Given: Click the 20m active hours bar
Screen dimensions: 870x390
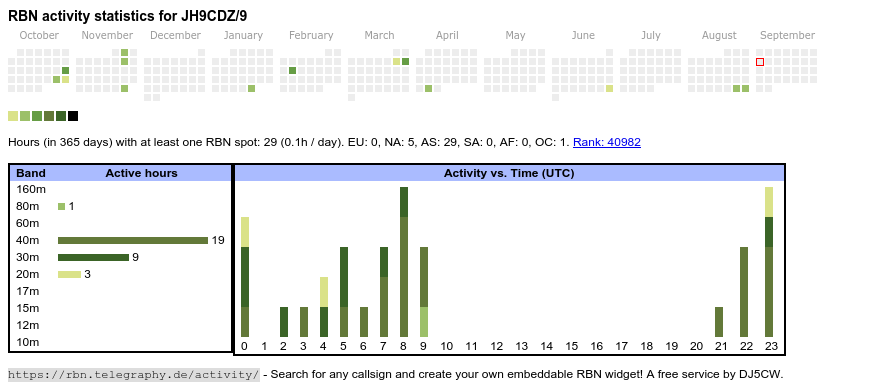Looking at the screenshot, I should click(x=70, y=274).
